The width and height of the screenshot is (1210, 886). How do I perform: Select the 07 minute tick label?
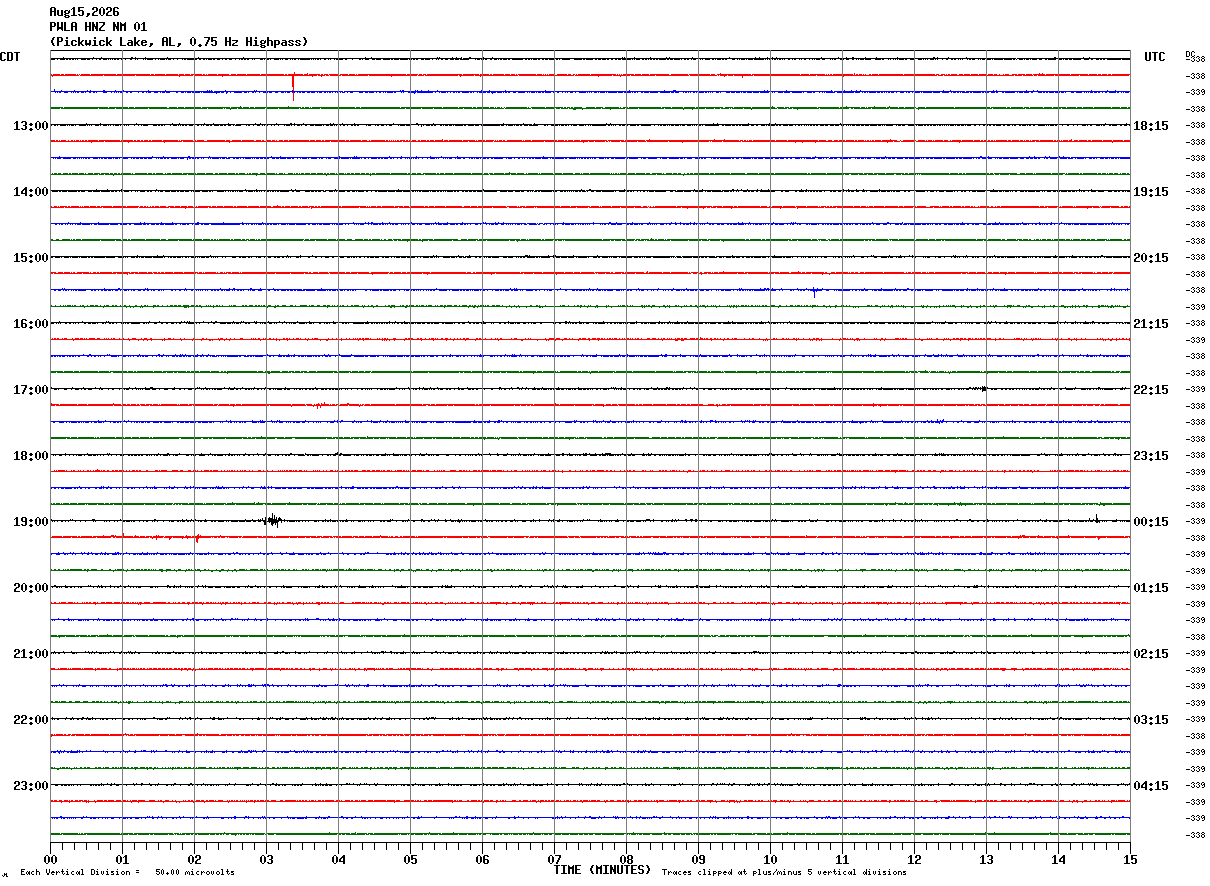click(x=554, y=859)
